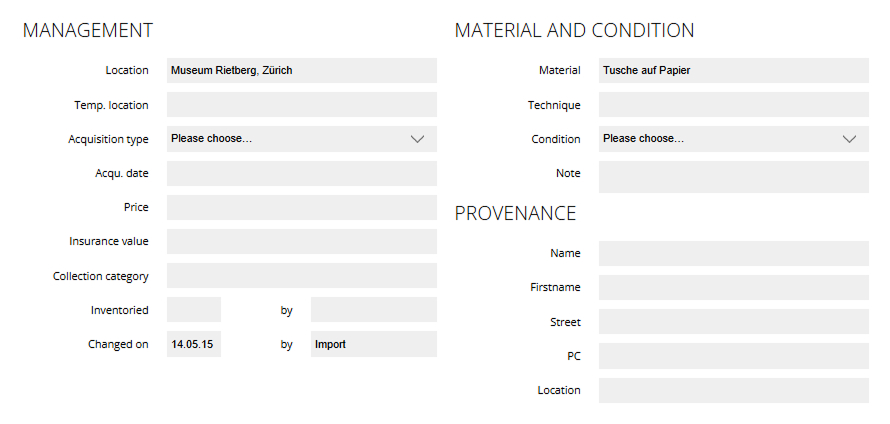This screenshot has width=890, height=424.
Task: Click the Changed by Import field
Action: pos(373,344)
